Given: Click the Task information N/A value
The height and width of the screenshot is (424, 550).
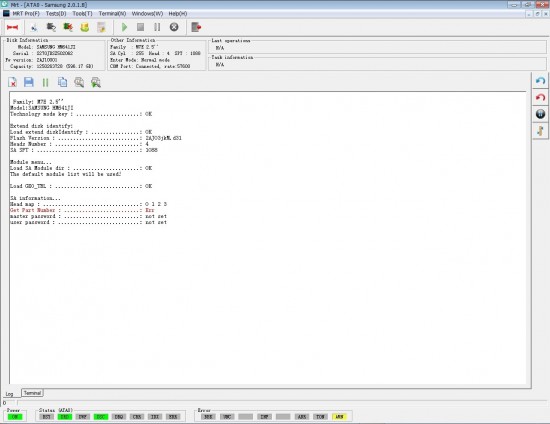Looking at the screenshot, I should 220,65.
